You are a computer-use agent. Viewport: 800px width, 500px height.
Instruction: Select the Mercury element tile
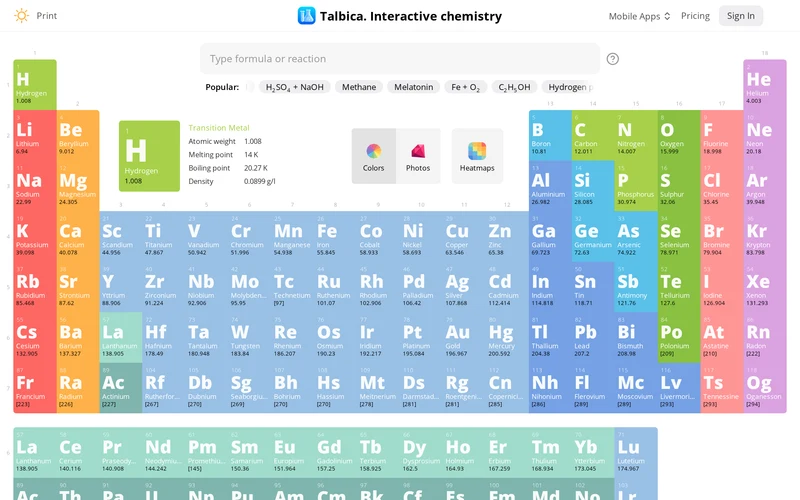click(x=507, y=337)
